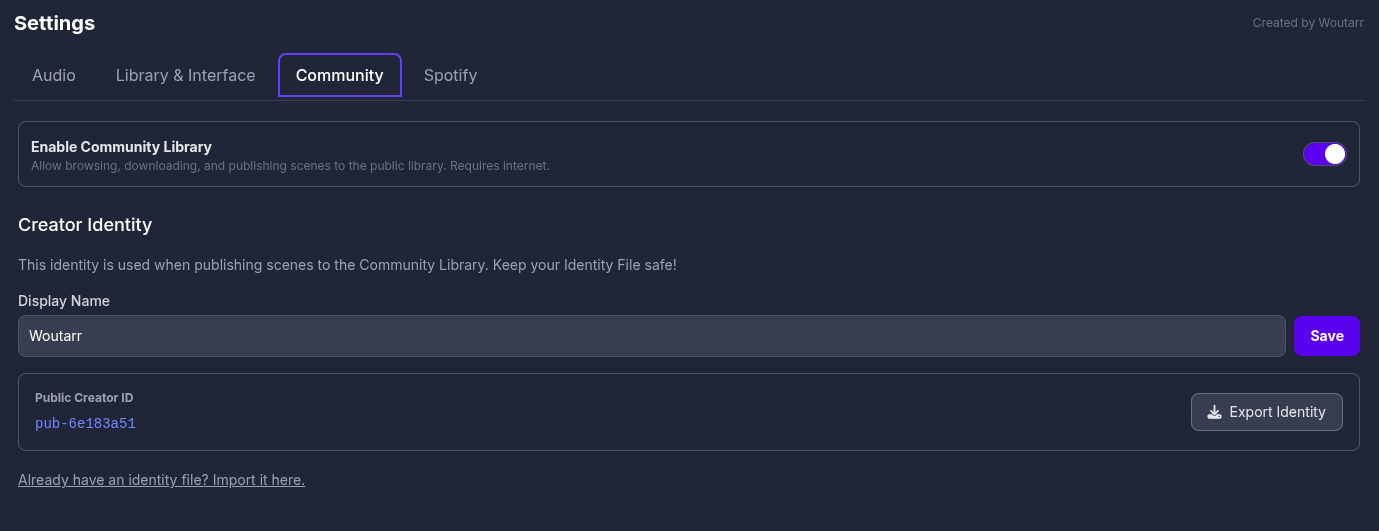The height and width of the screenshot is (531, 1379).
Task: Click the community library description text
Action: (x=290, y=166)
